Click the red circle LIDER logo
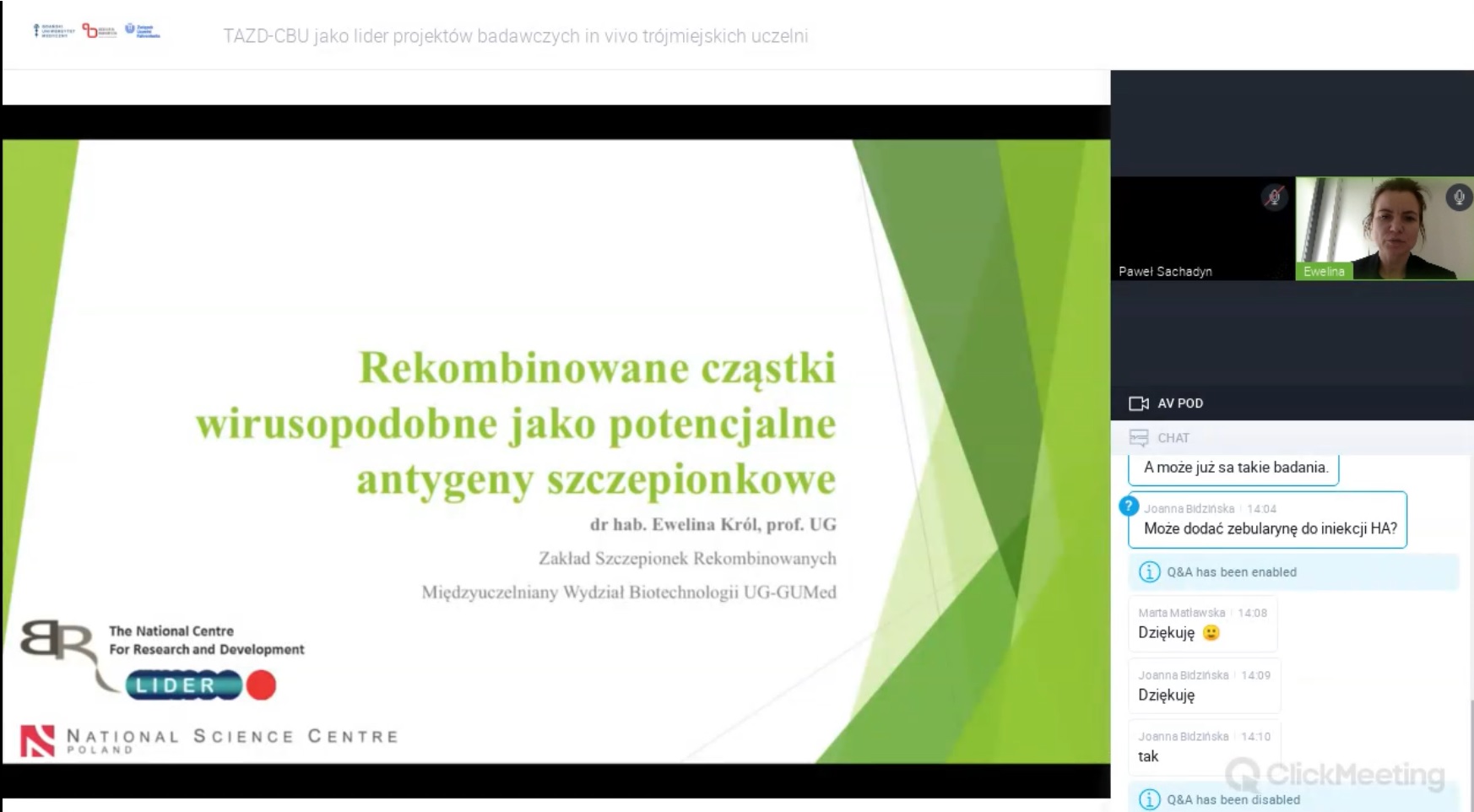The height and width of the screenshot is (812, 1474). click(x=261, y=685)
